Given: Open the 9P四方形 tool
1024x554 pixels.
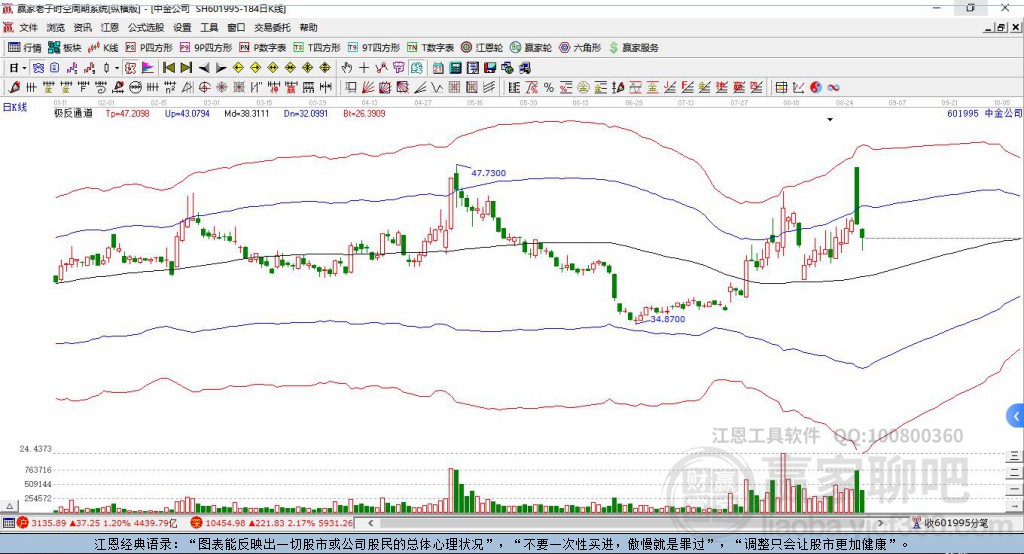Looking at the screenshot, I should click(x=206, y=48).
